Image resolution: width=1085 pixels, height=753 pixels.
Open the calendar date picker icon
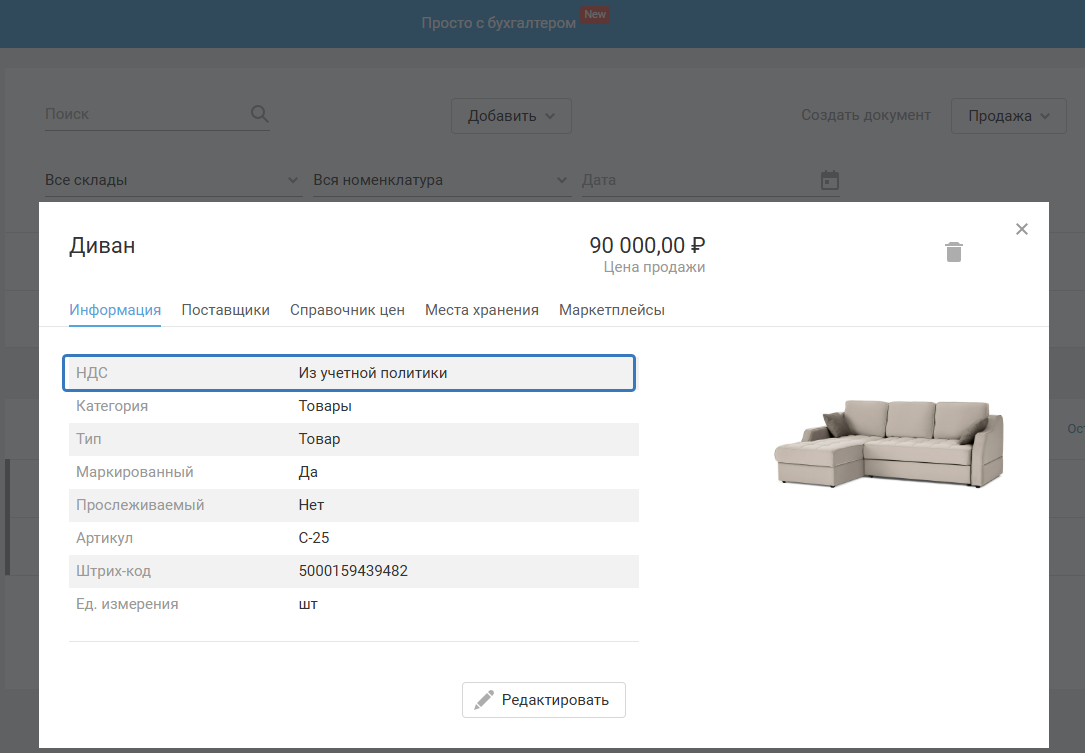[x=829, y=180]
